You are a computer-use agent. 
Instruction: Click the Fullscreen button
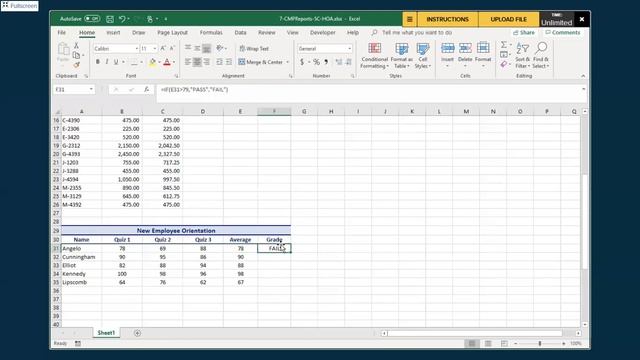(x=20, y=6)
